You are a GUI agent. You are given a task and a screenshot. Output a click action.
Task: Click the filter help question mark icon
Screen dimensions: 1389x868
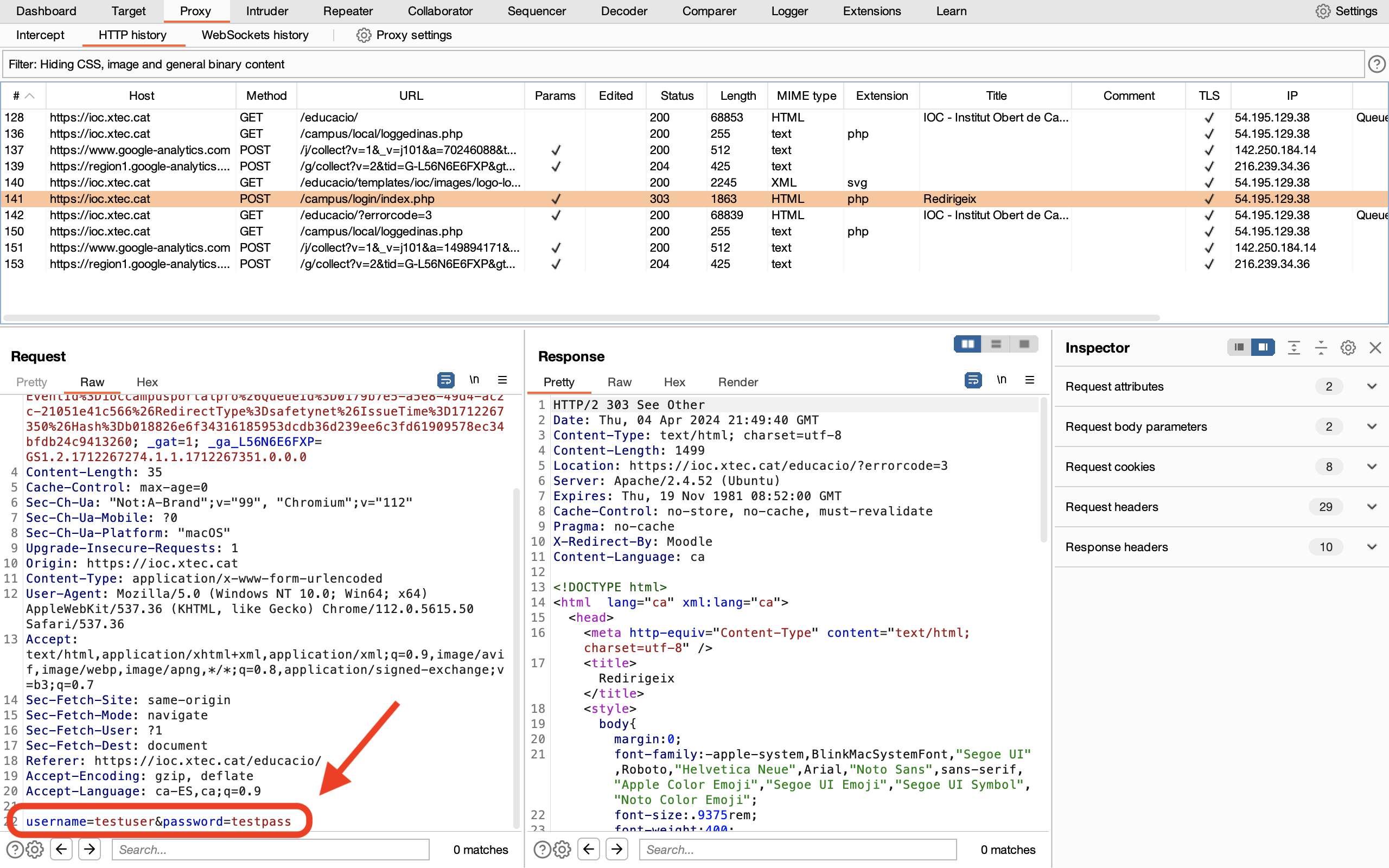click(1377, 65)
